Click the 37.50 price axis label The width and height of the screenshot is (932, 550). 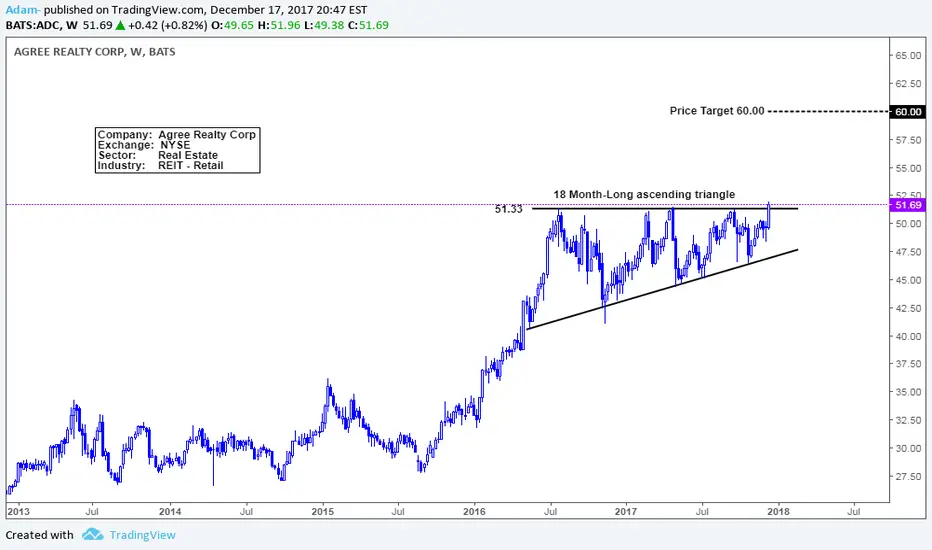(908, 363)
